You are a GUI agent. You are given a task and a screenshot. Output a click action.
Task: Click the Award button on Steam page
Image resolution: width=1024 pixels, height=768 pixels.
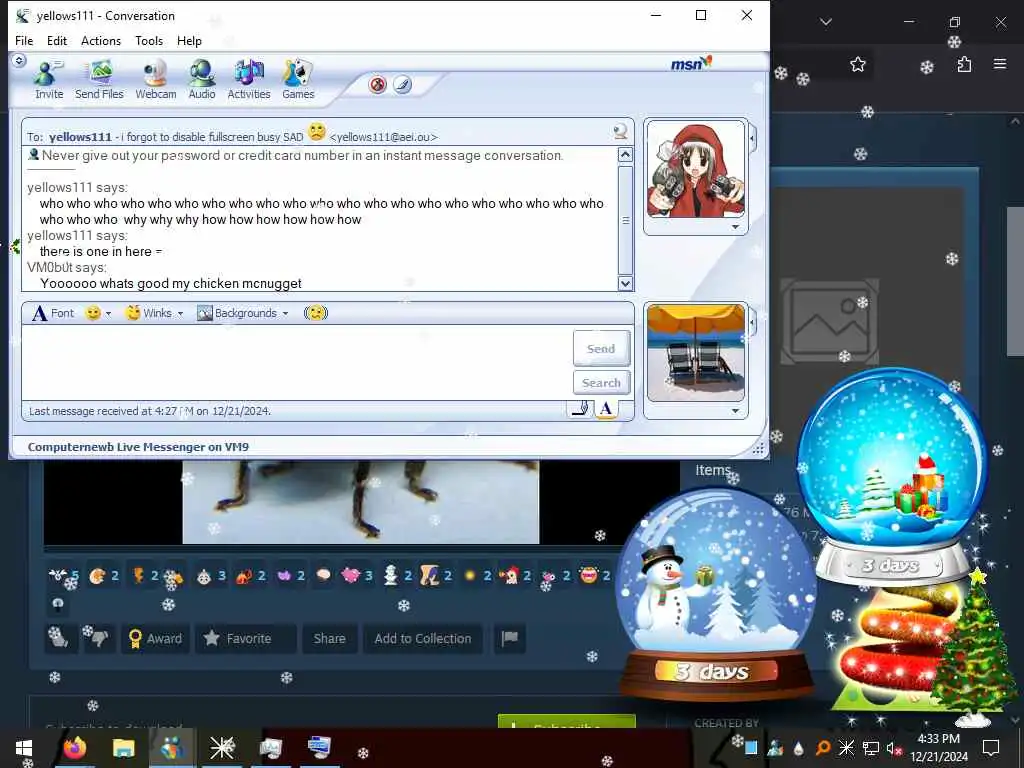click(x=155, y=639)
